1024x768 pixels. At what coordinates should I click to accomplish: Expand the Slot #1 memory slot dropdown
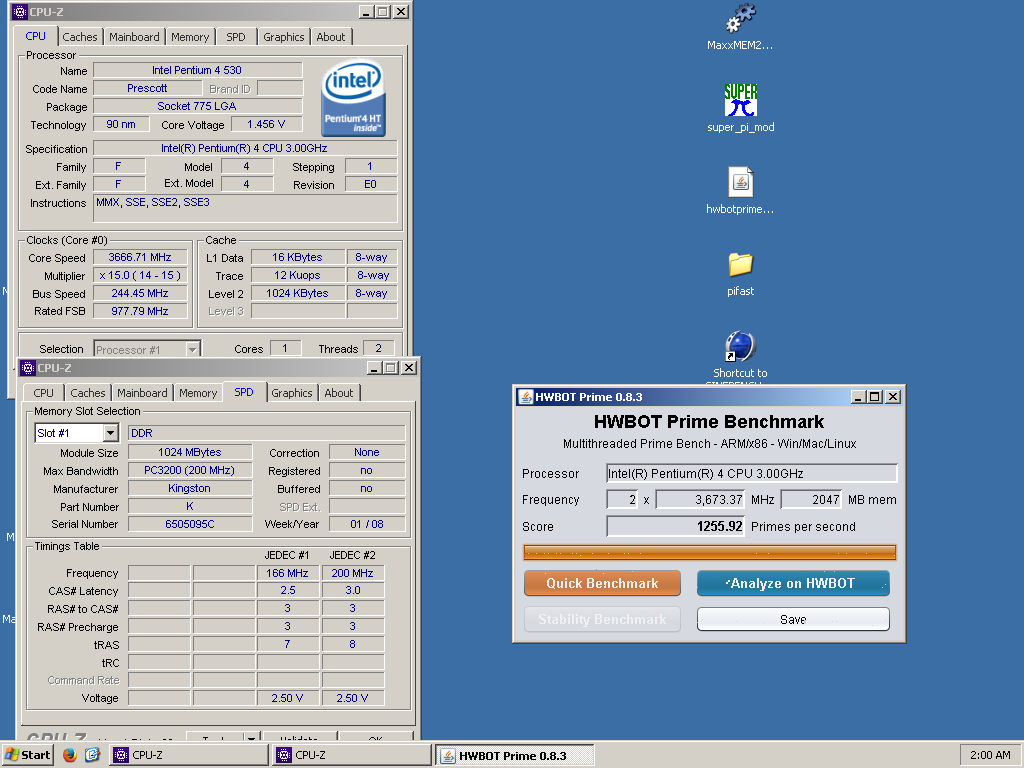pyautogui.click(x=110, y=433)
